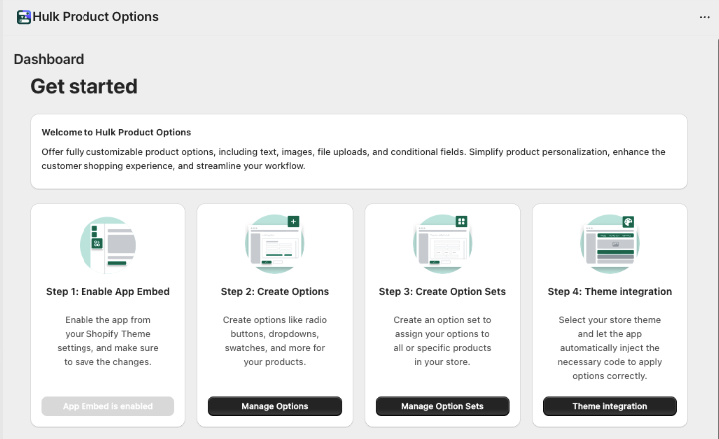This screenshot has height=439, width=719.
Task: Open Manage Options
Action: click(275, 406)
